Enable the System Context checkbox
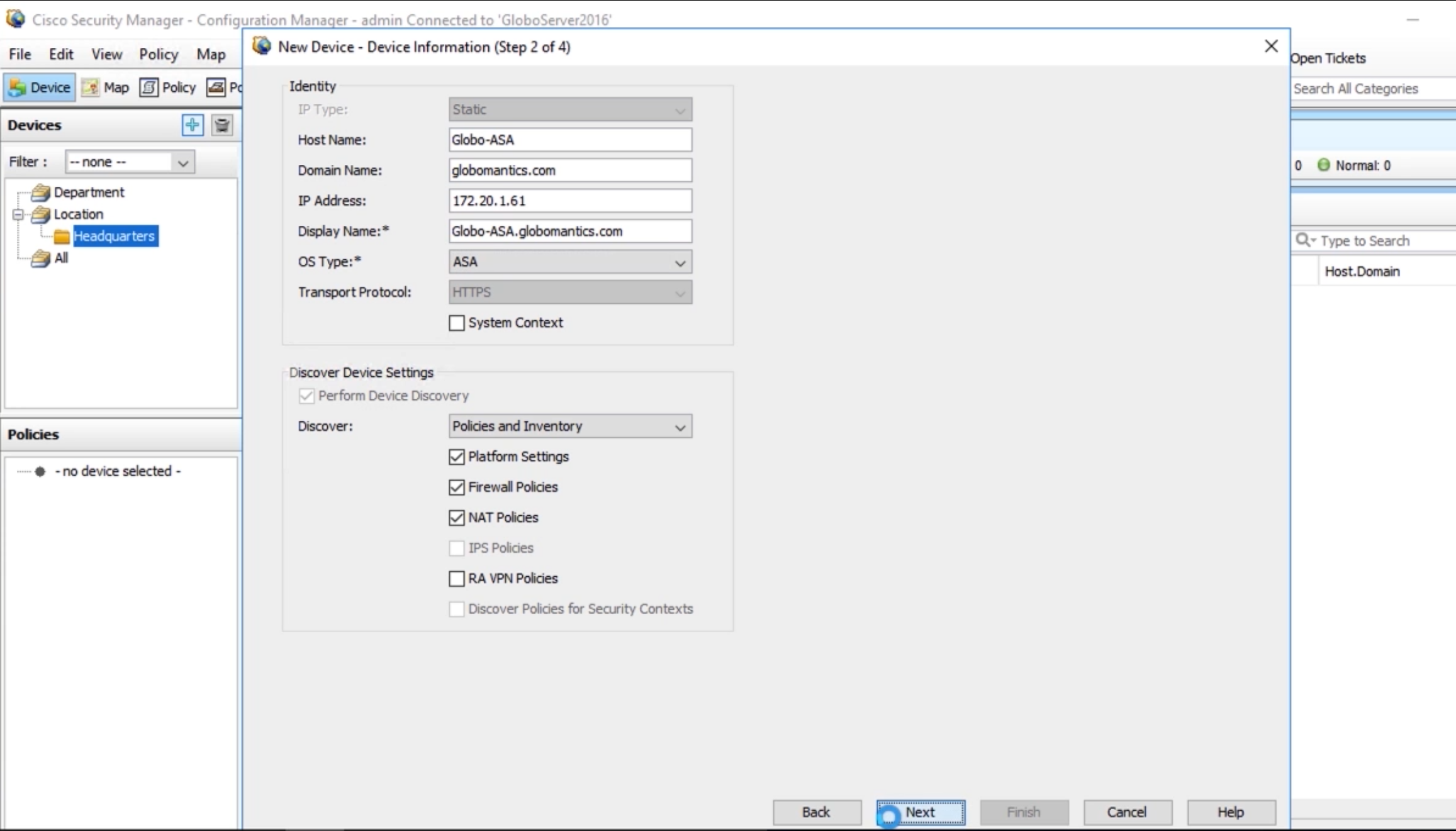 (457, 323)
